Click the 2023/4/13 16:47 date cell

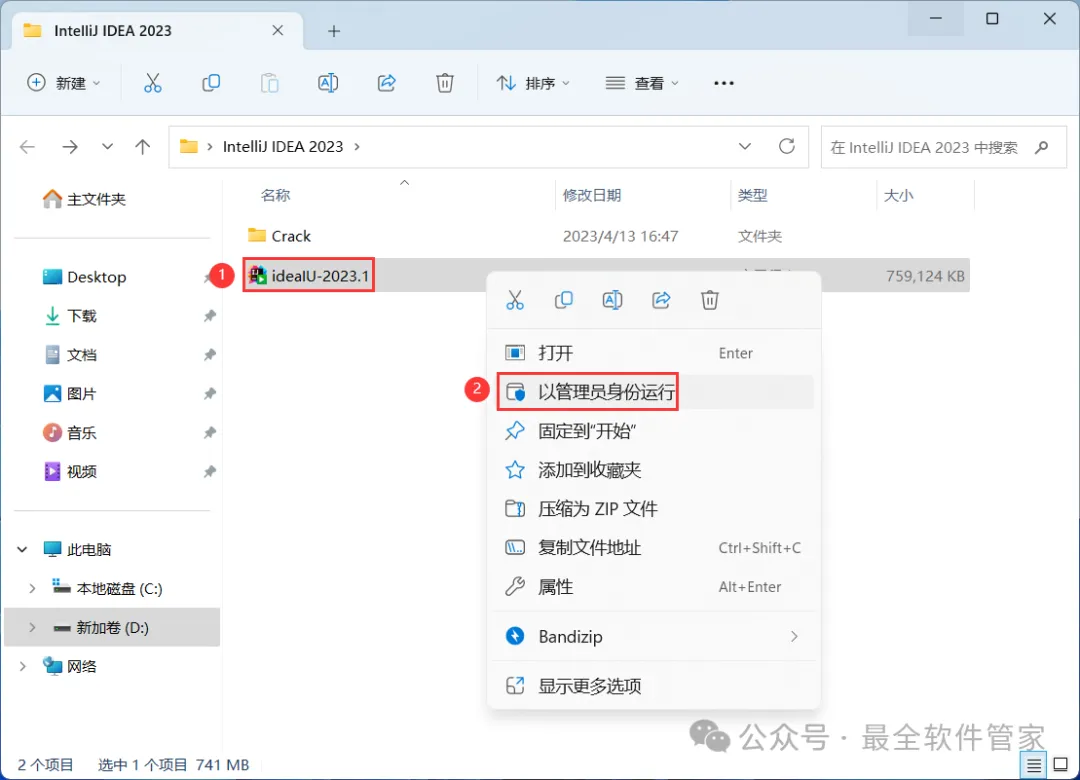pos(620,236)
